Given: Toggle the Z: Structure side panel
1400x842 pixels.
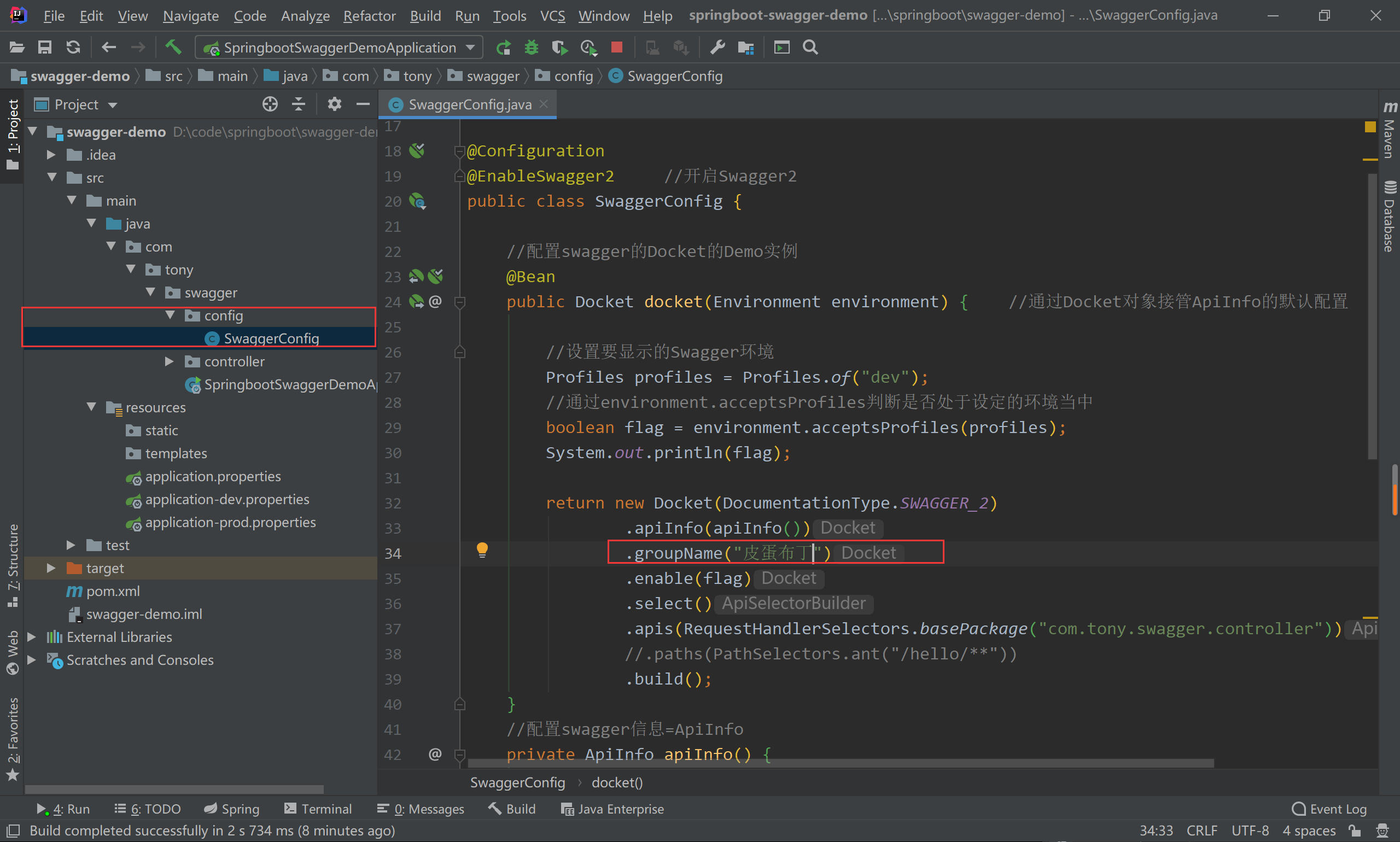Looking at the screenshot, I should (x=13, y=566).
